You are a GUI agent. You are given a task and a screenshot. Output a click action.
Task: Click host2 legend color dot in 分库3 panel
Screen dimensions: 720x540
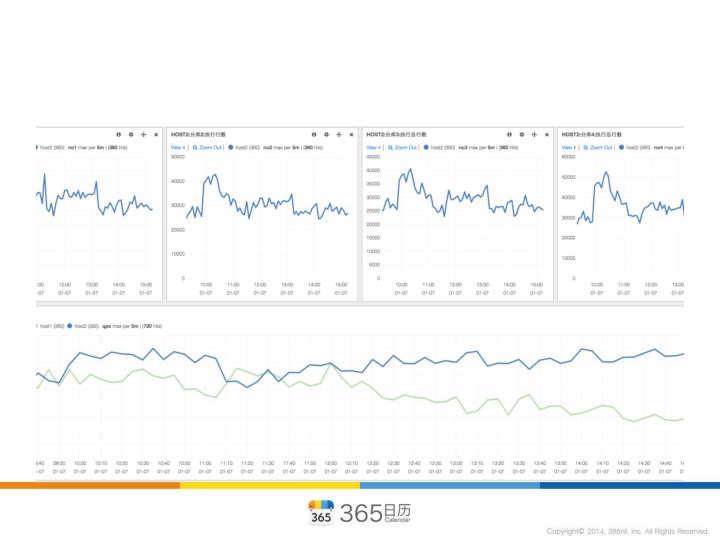point(426,147)
